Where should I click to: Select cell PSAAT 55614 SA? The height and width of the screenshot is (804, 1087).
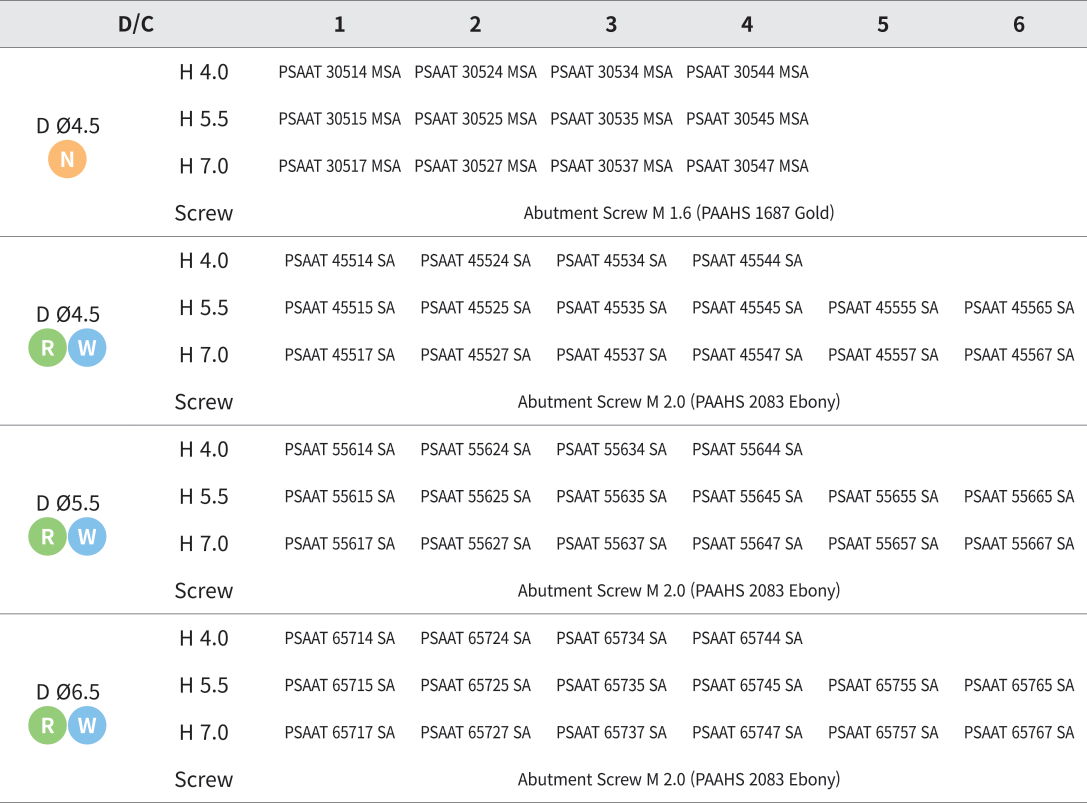coord(340,450)
